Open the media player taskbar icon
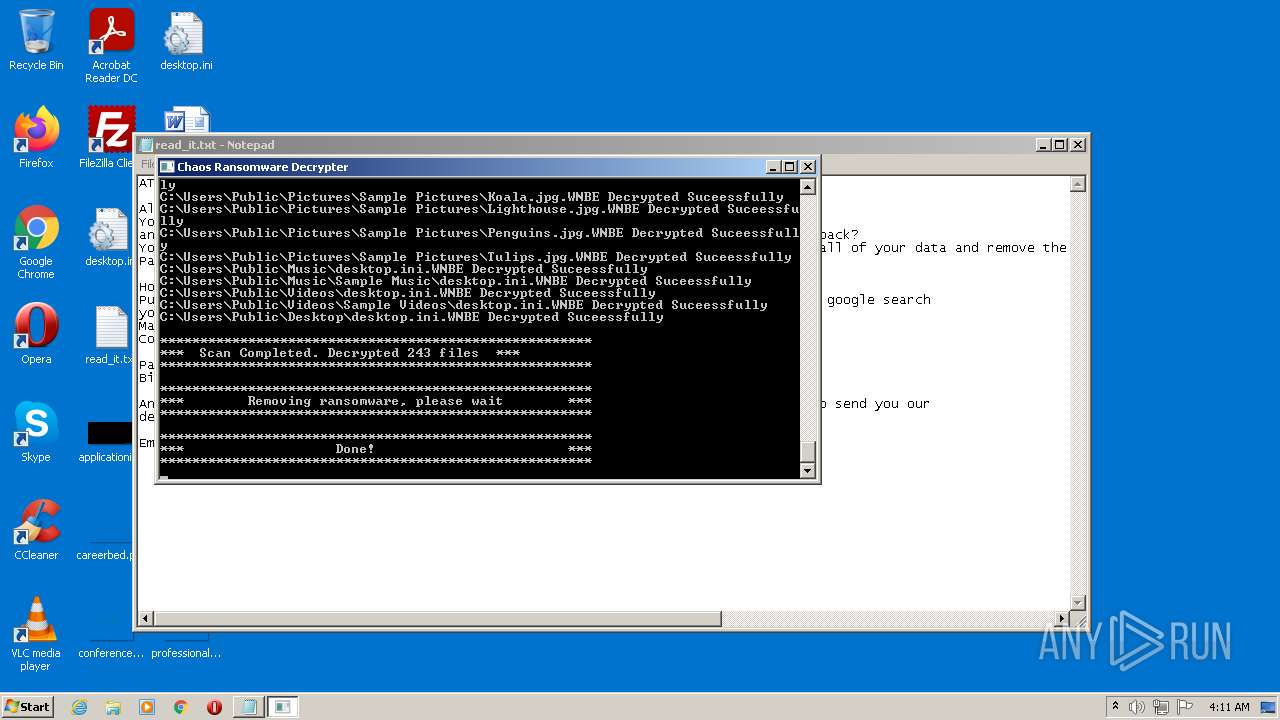The image size is (1280, 720). [147, 707]
